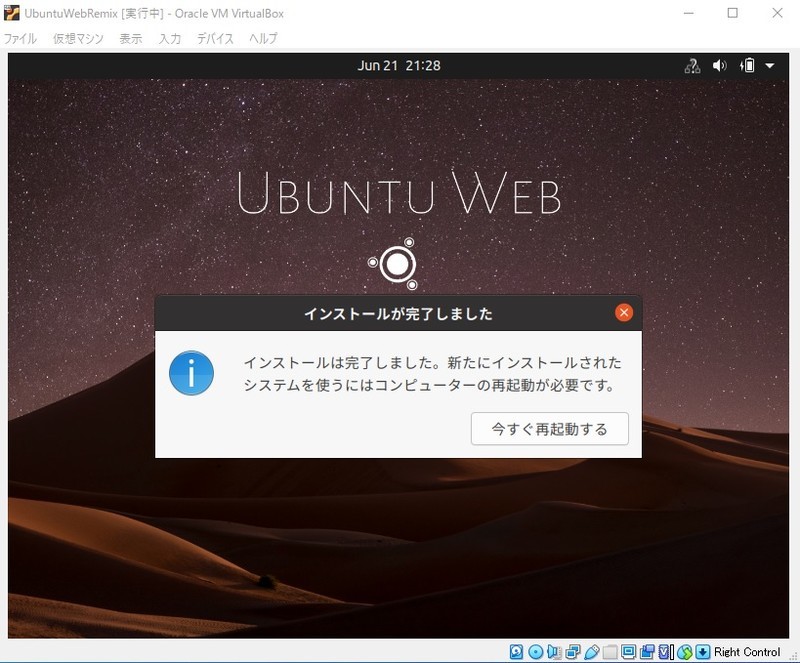
Task: Click the battery icon in the Ubuntu top bar
Action: pyautogui.click(x=747, y=65)
